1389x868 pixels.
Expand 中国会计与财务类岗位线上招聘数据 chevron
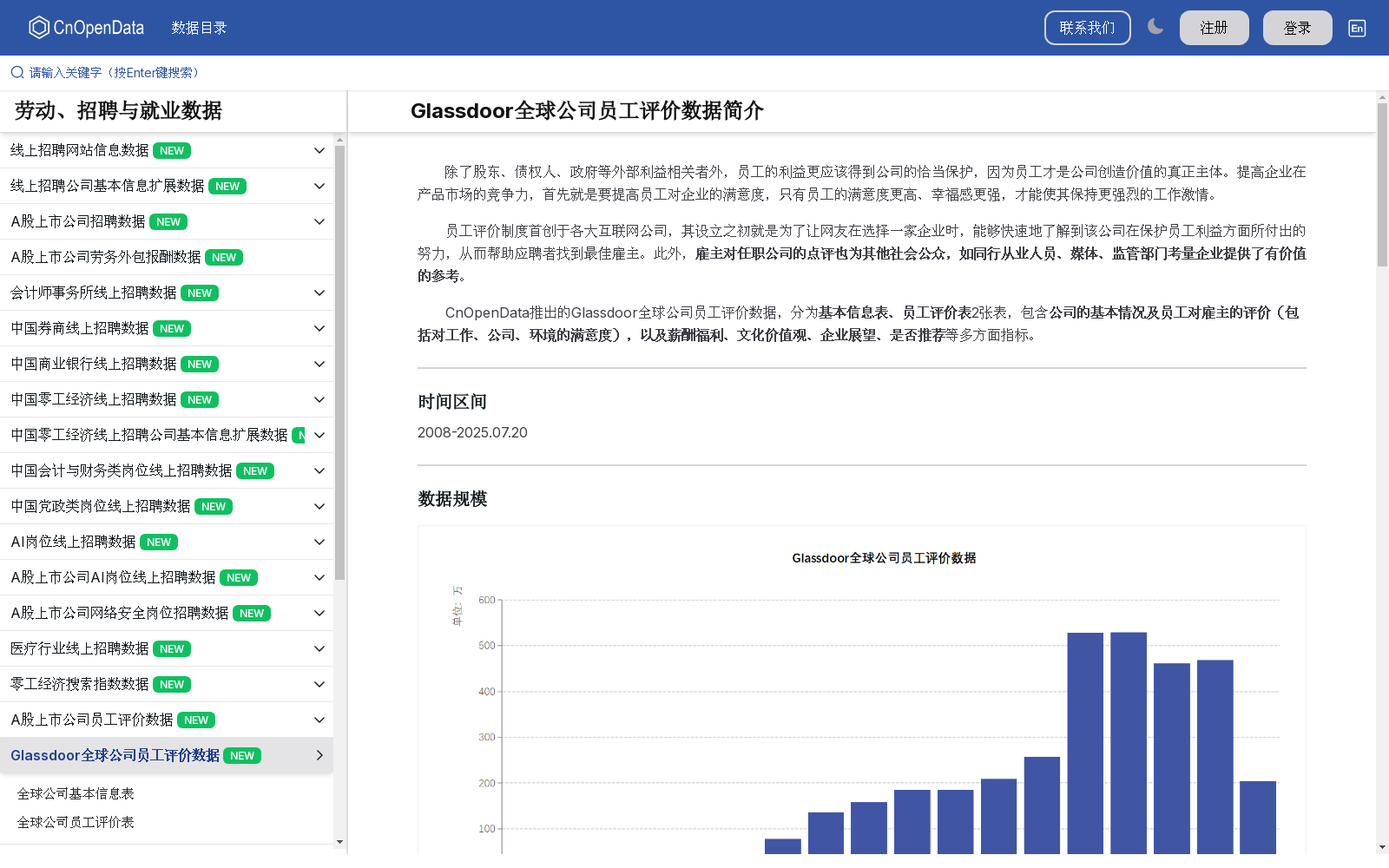319,470
